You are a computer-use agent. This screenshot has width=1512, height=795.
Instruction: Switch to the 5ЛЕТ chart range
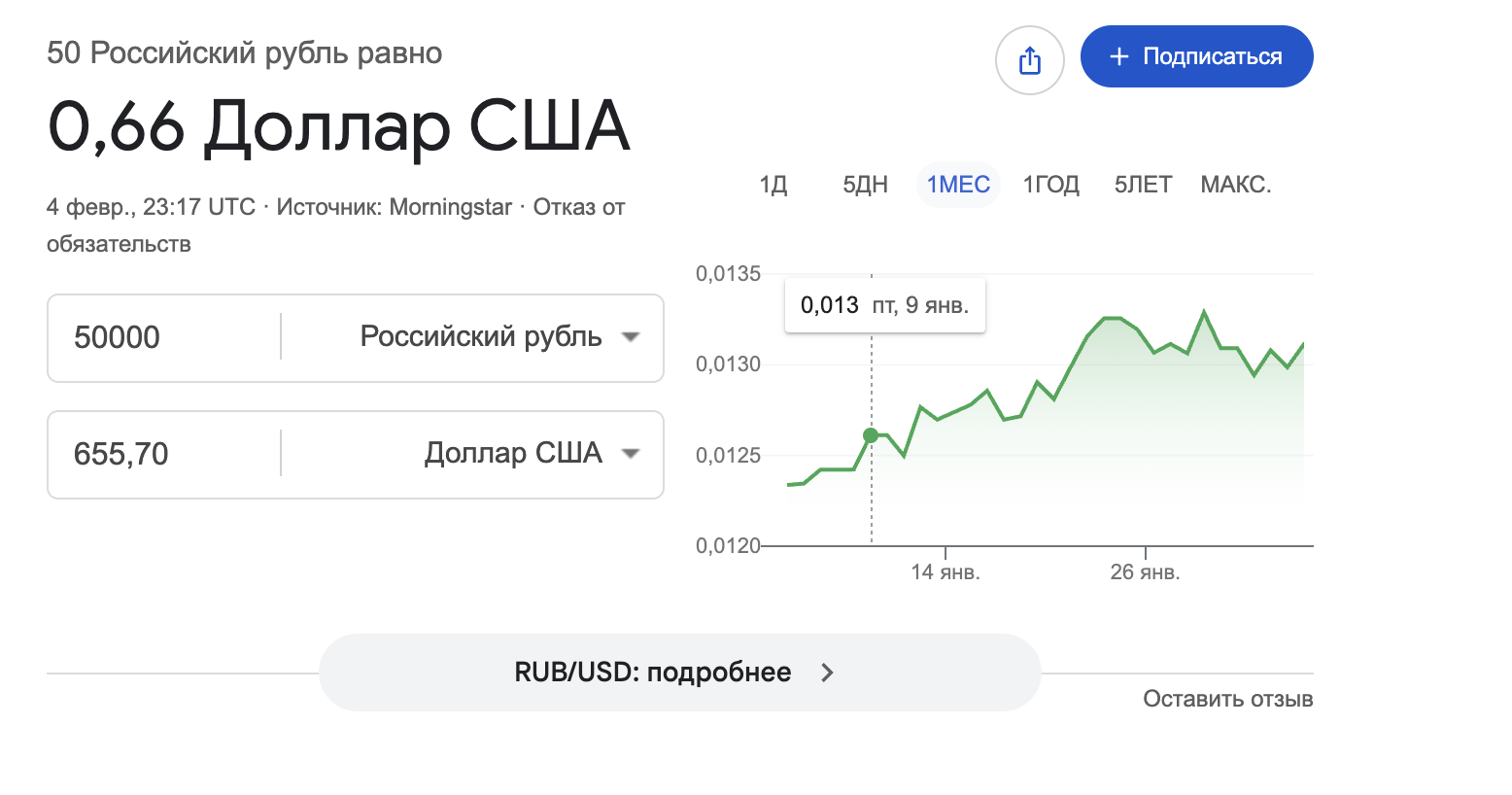[x=1143, y=185]
